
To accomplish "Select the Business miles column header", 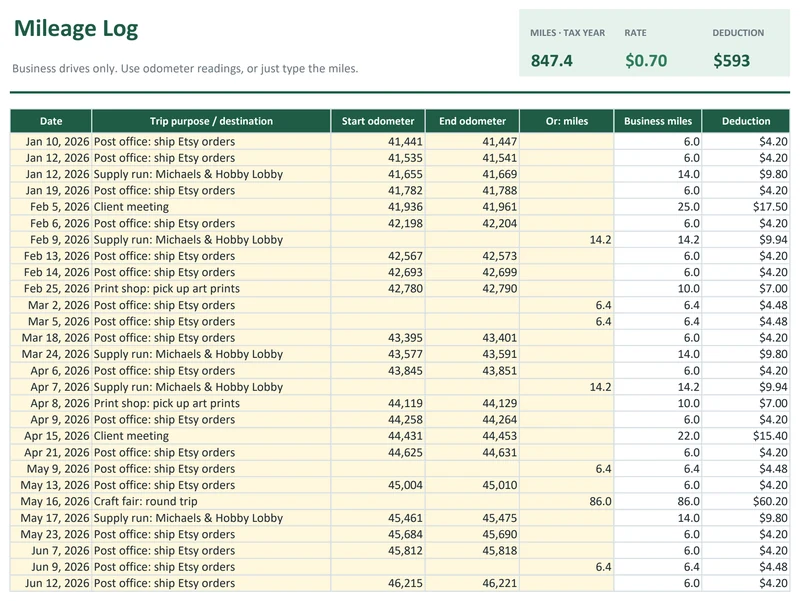I will point(658,121).
